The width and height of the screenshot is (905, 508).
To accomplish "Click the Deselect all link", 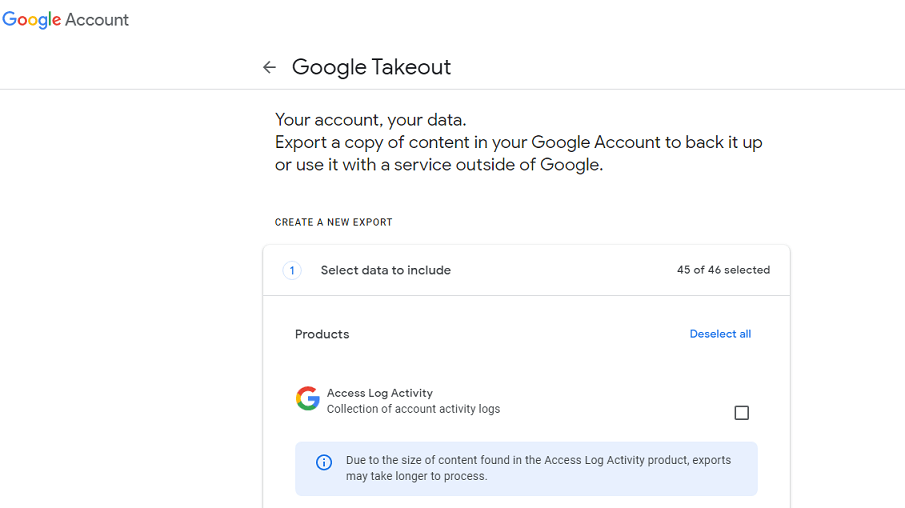I will tap(720, 334).
